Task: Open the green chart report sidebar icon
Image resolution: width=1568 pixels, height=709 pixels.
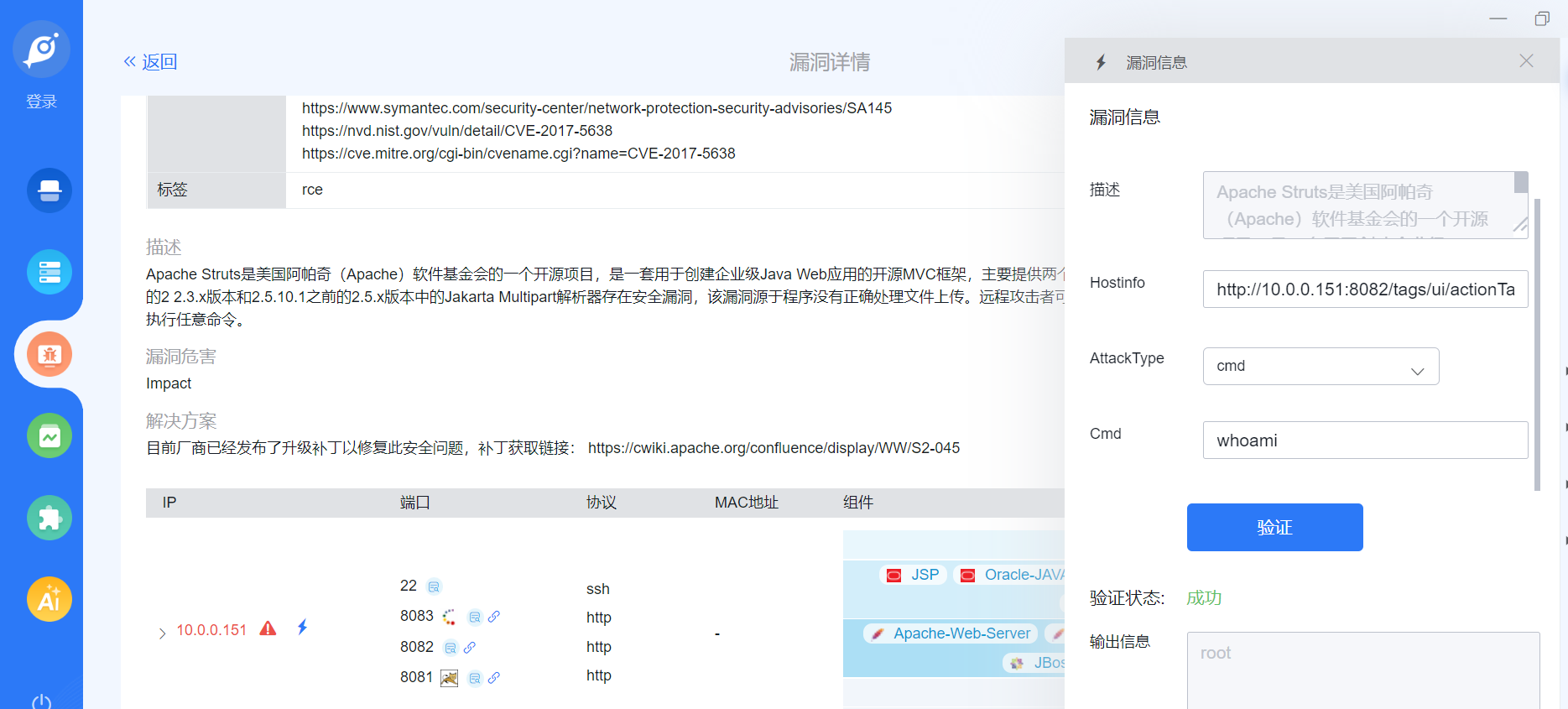Action: [x=49, y=435]
